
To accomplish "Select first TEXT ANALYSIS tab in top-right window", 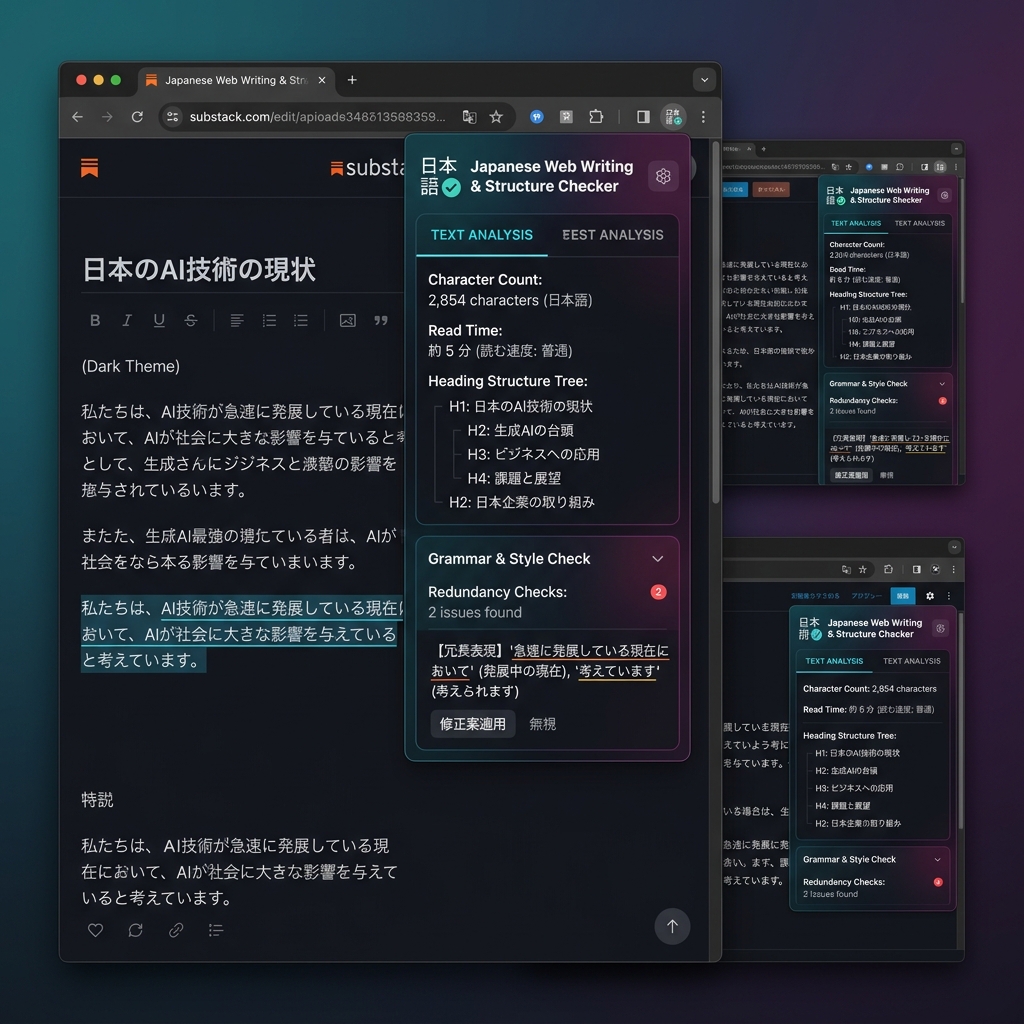I will (x=856, y=223).
